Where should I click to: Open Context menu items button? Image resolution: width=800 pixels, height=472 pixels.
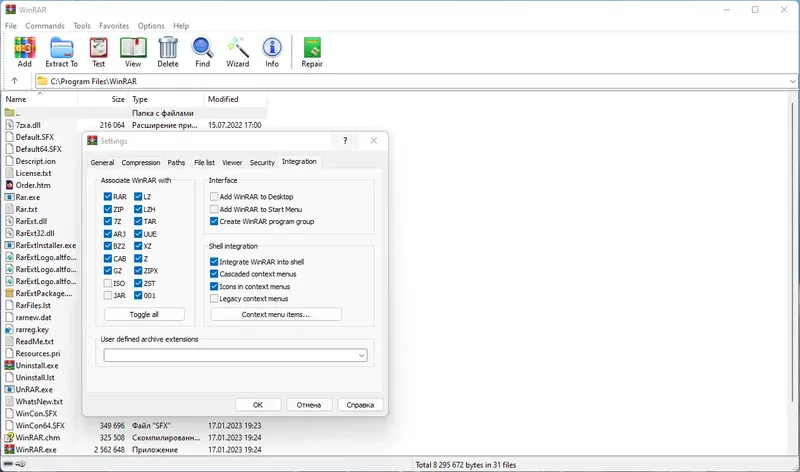point(276,314)
